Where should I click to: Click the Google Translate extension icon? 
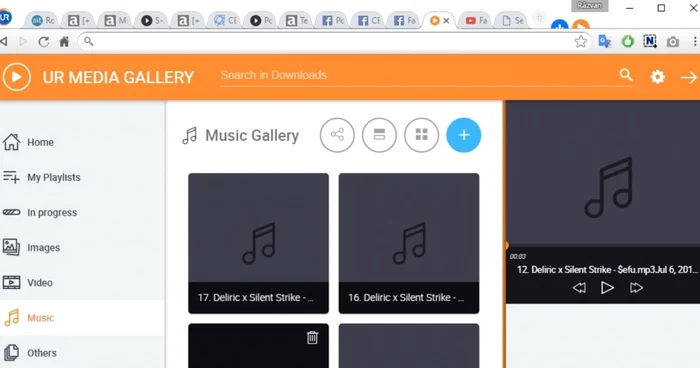click(604, 42)
